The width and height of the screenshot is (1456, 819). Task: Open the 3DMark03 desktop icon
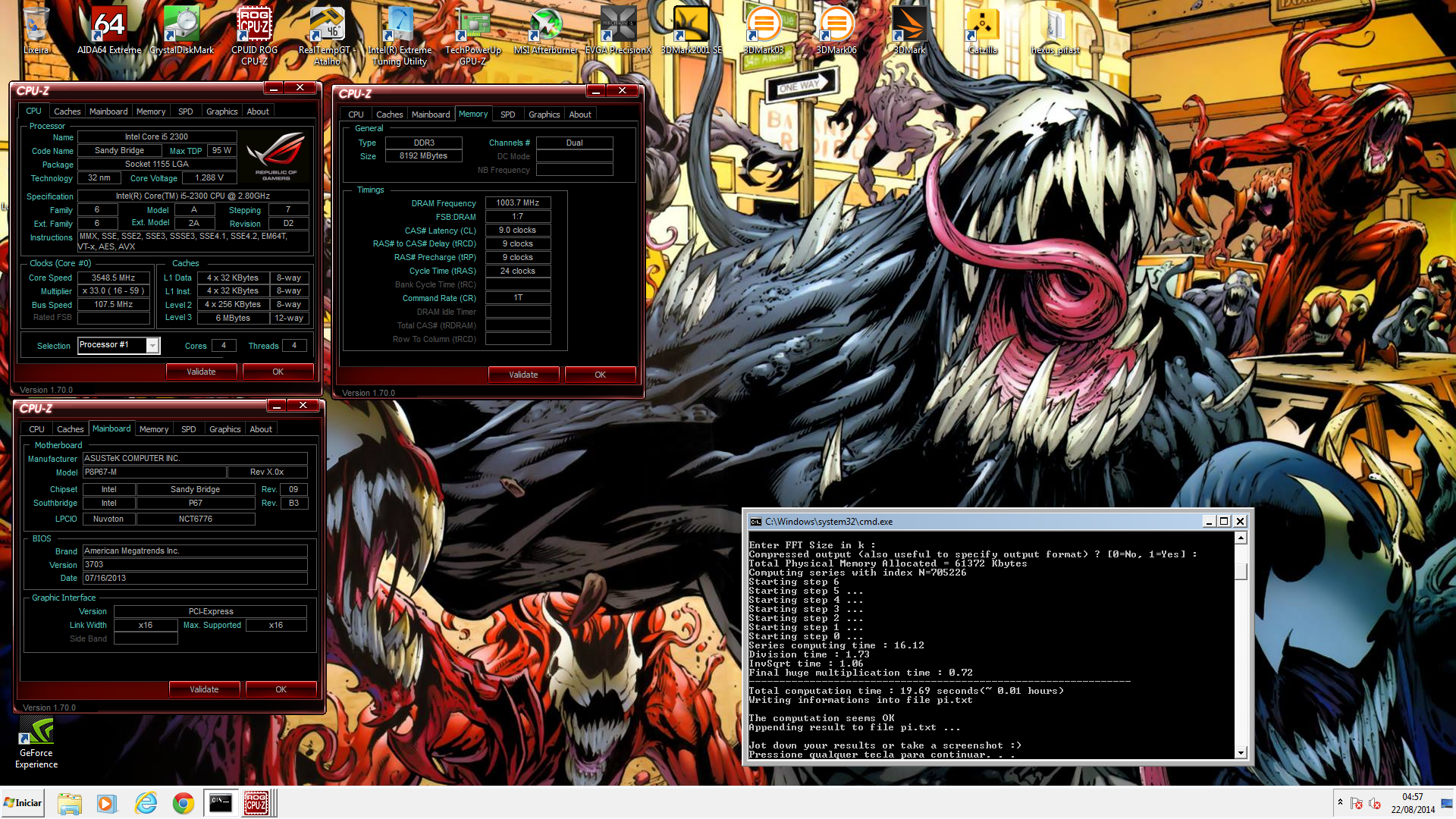click(x=764, y=30)
